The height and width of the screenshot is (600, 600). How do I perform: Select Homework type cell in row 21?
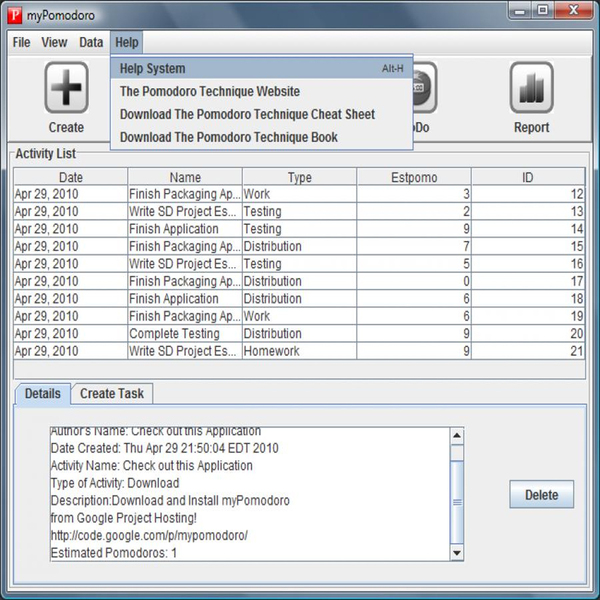tap(300, 351)
